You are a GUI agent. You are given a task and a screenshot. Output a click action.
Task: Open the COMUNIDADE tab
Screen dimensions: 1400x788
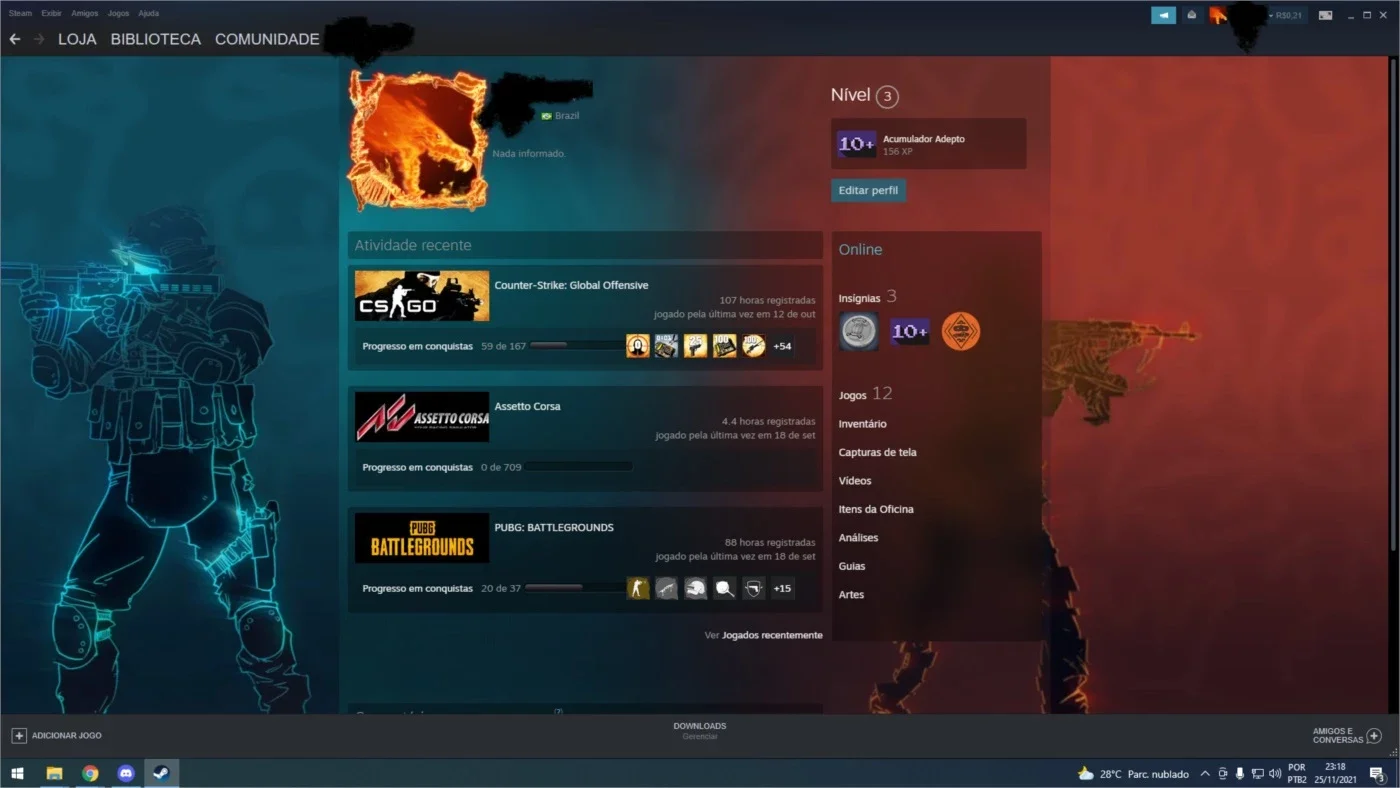[x=267, y=39]
